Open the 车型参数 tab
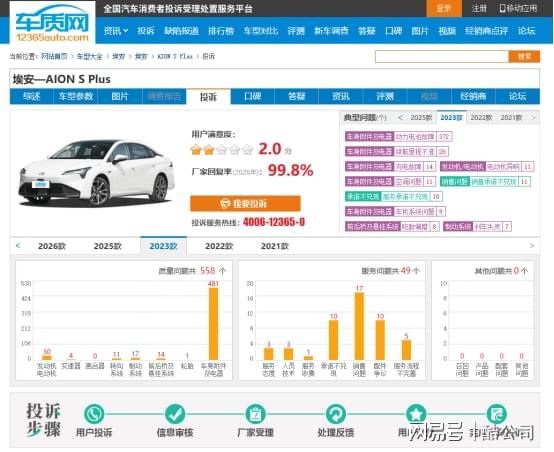This screenshot has width=554, height=452. (x=76, y=96)
